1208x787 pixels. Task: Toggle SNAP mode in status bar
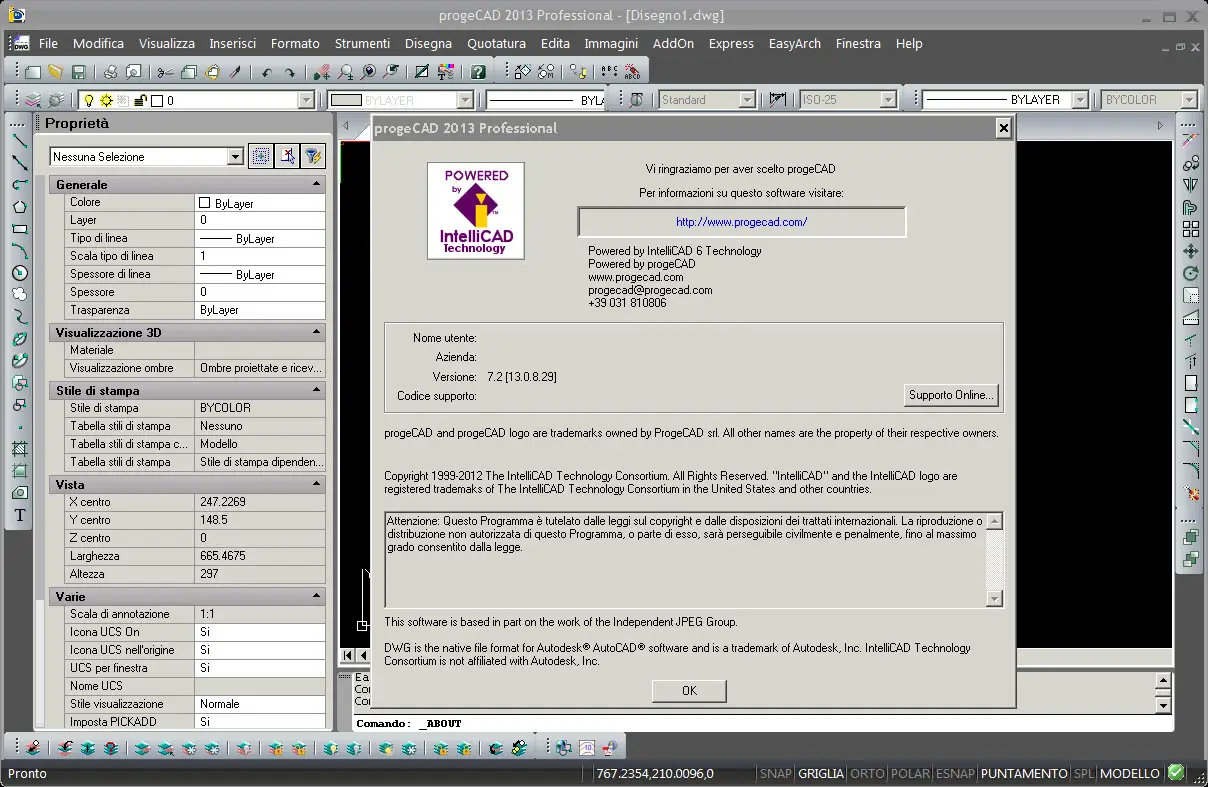[x=775, y=773]
